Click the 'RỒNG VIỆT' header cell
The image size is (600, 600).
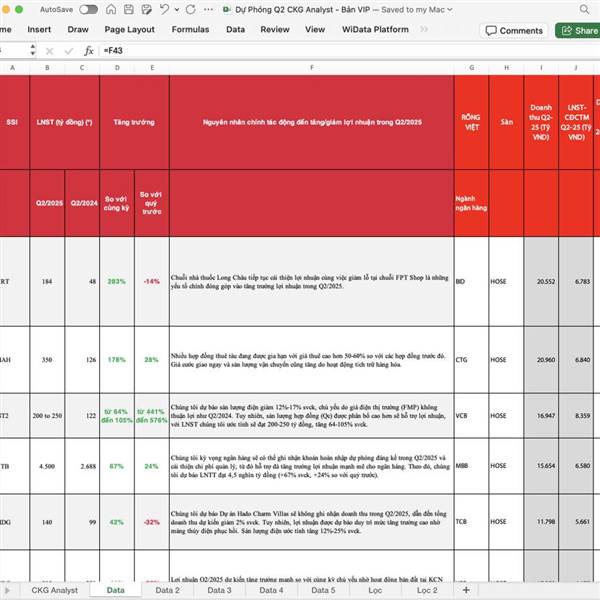pos(471,122)
